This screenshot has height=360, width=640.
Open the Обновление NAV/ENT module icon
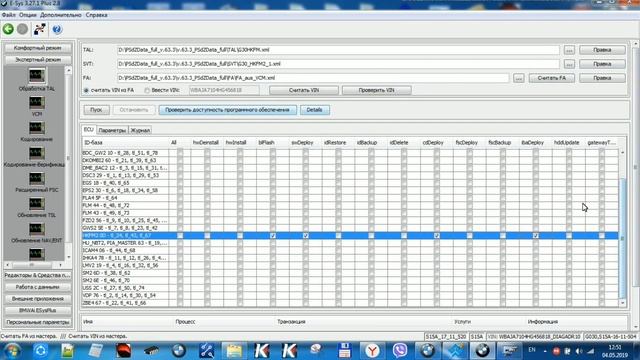(x=37, y=229)
